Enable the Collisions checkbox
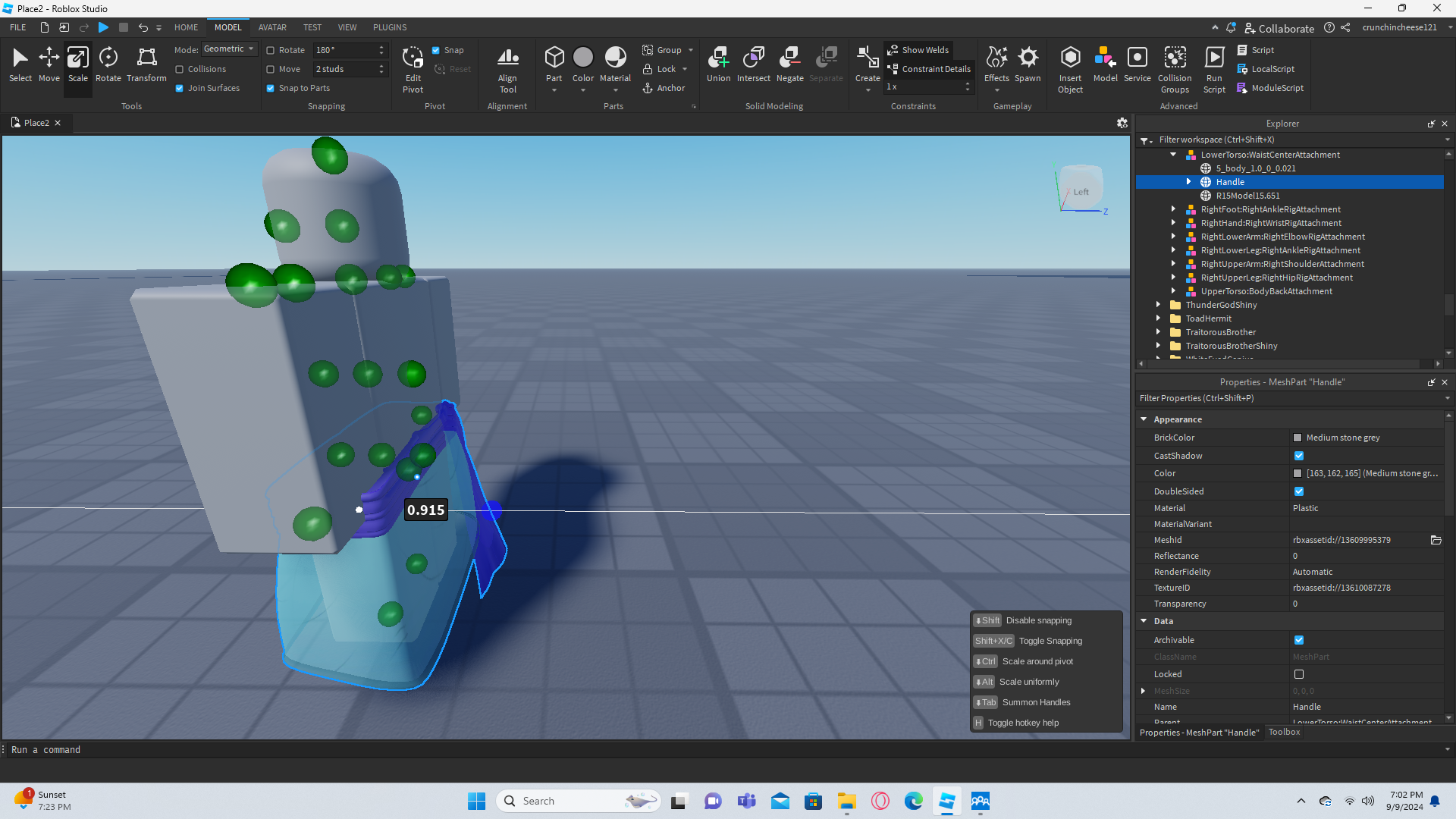Screen dimensions: 1456x819 coord(180,69)
